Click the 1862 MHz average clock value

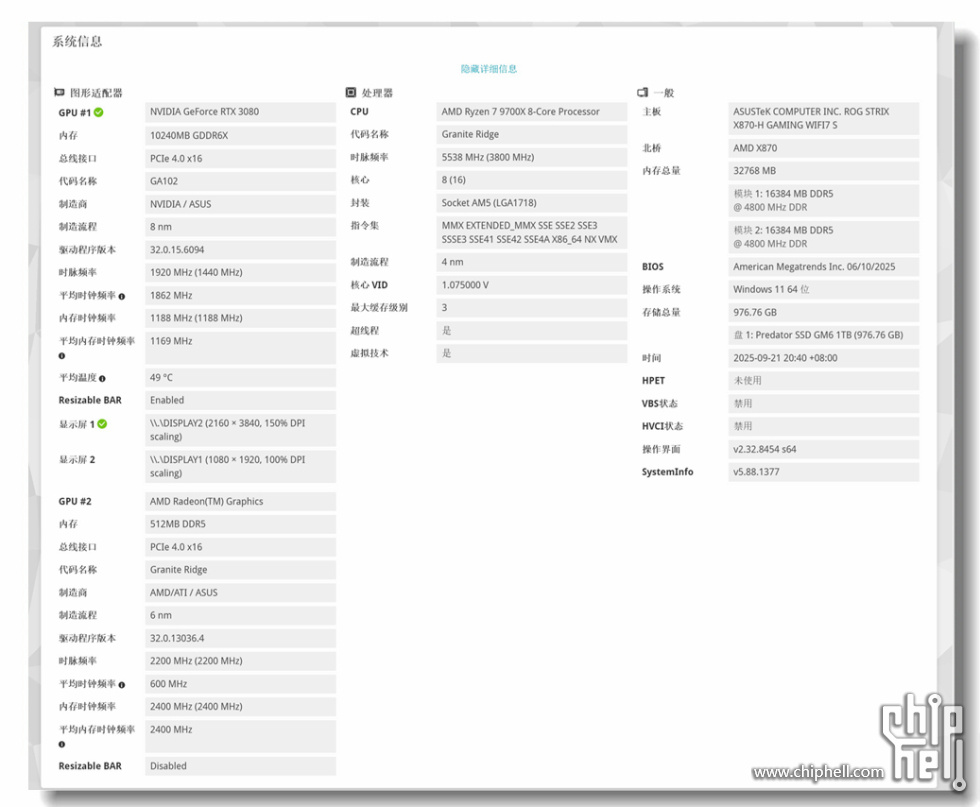(x=241, y=295)
